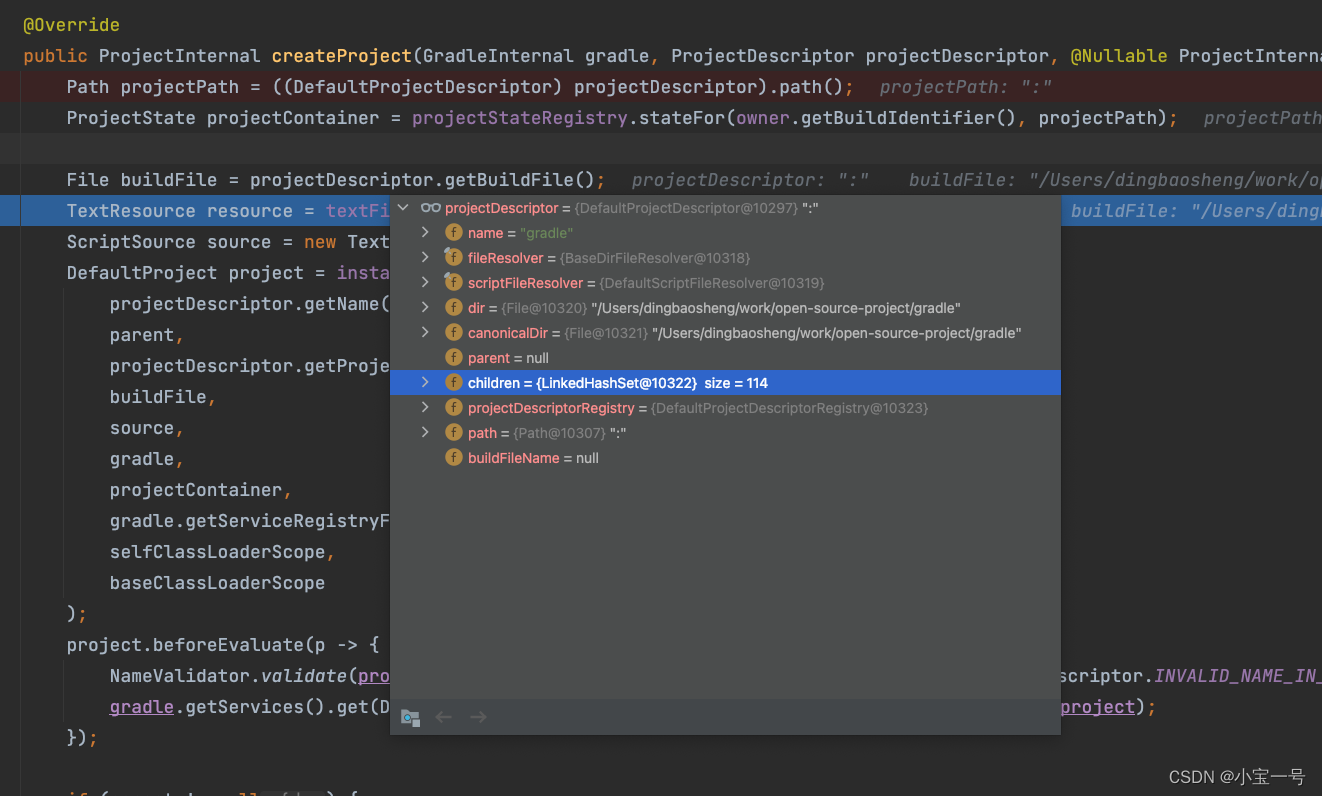Click the NameValidator class reference

click(x=180, y=676)
